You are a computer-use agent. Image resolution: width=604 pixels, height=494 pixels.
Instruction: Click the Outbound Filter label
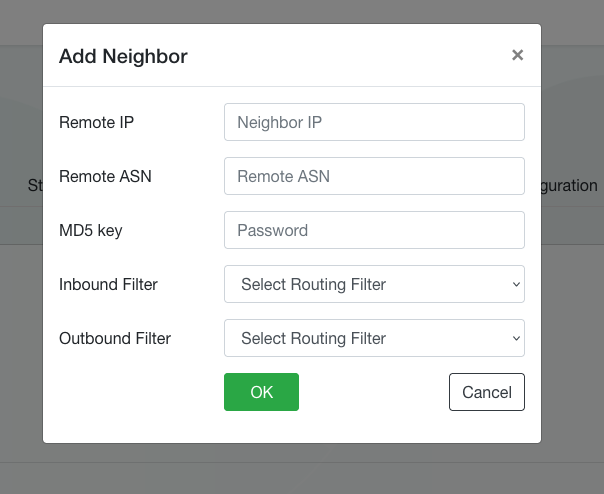(115, 339)
